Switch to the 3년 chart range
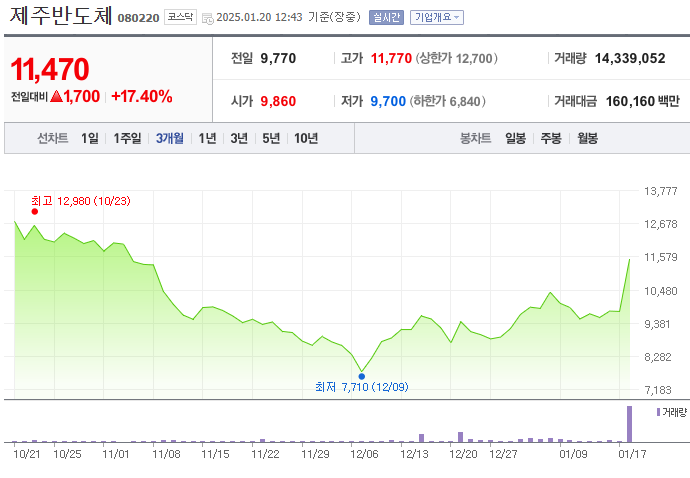The height and width of the screenshot is (478, 690). pos(239,138)
